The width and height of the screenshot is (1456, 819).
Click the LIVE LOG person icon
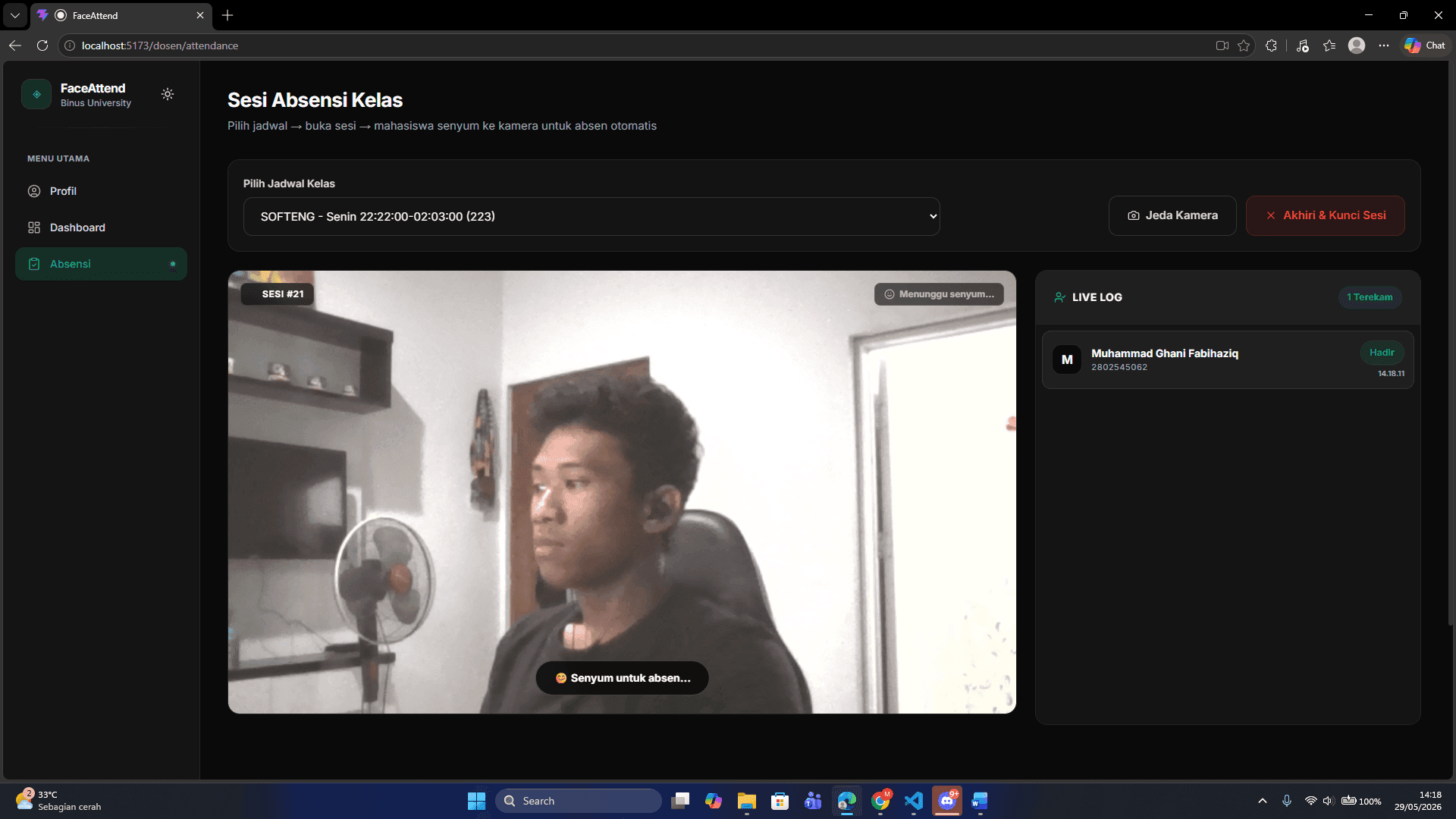(x=1060, y=297)
